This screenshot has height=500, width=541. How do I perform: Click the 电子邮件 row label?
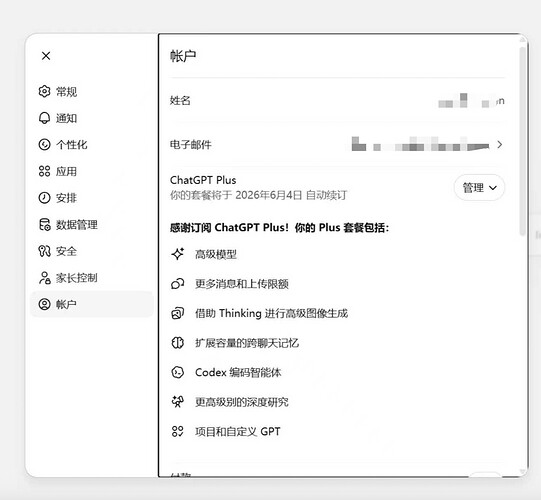[190, 145]
